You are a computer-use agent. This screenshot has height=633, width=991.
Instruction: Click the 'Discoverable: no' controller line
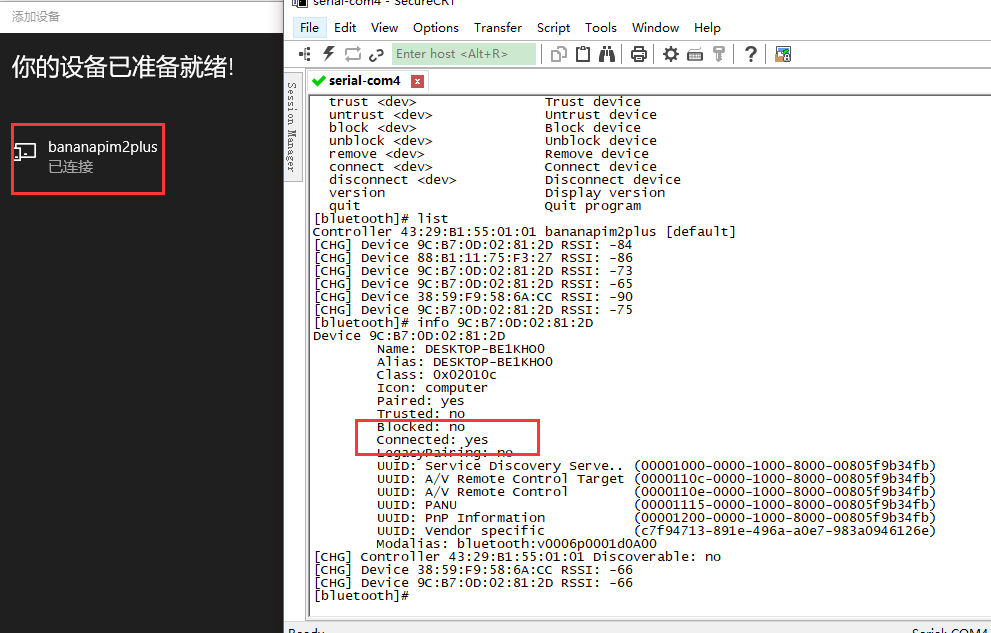click(517, 557)
